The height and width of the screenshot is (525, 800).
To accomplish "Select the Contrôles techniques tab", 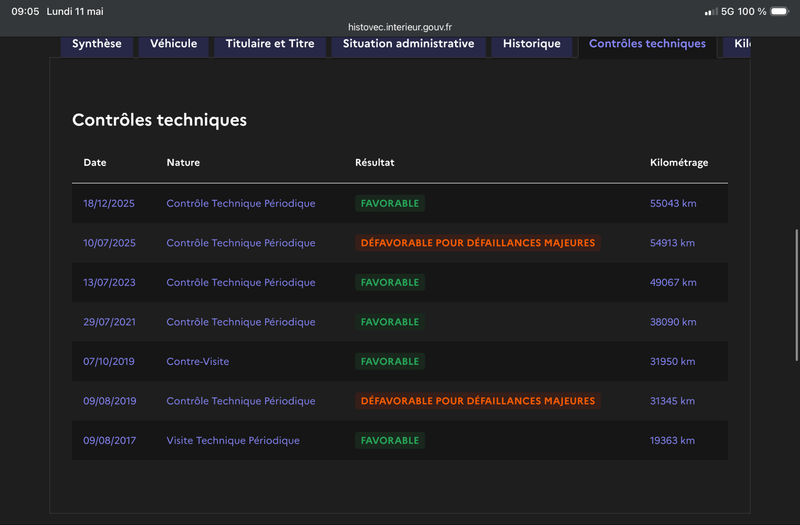I will [x=647, y=44].
